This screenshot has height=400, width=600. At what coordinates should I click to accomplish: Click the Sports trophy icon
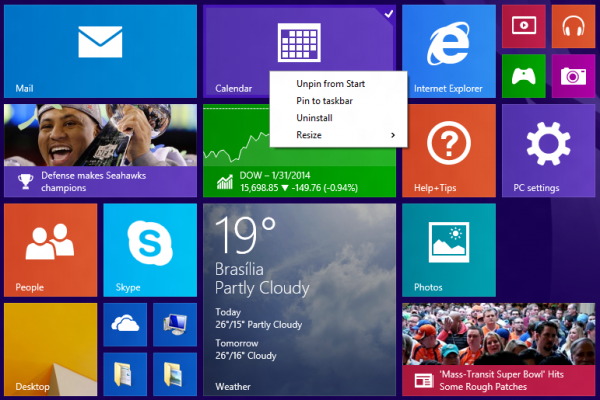26,181
